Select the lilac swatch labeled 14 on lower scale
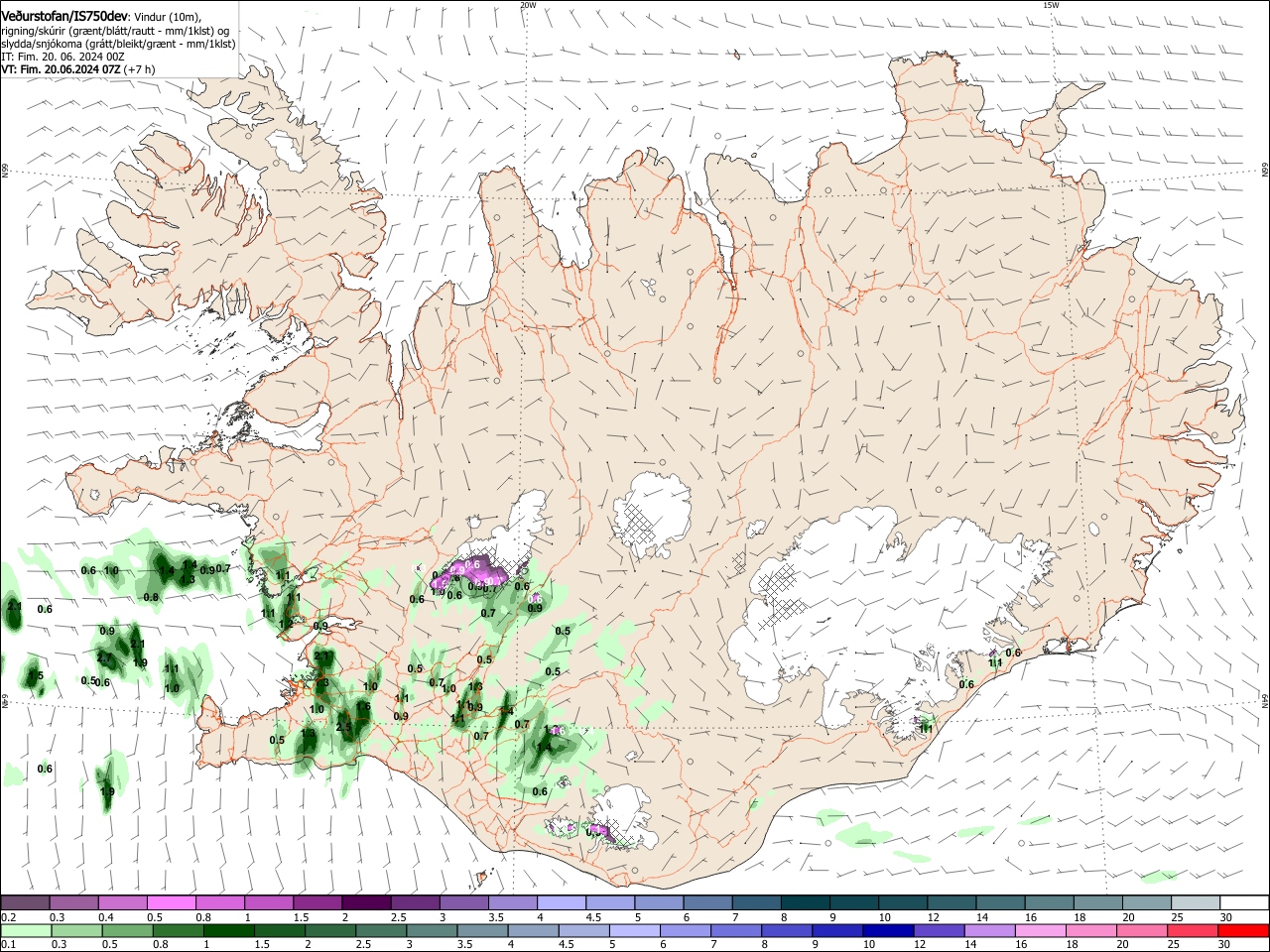Screen dimensions: 1270x952 [x=988, y=931]
